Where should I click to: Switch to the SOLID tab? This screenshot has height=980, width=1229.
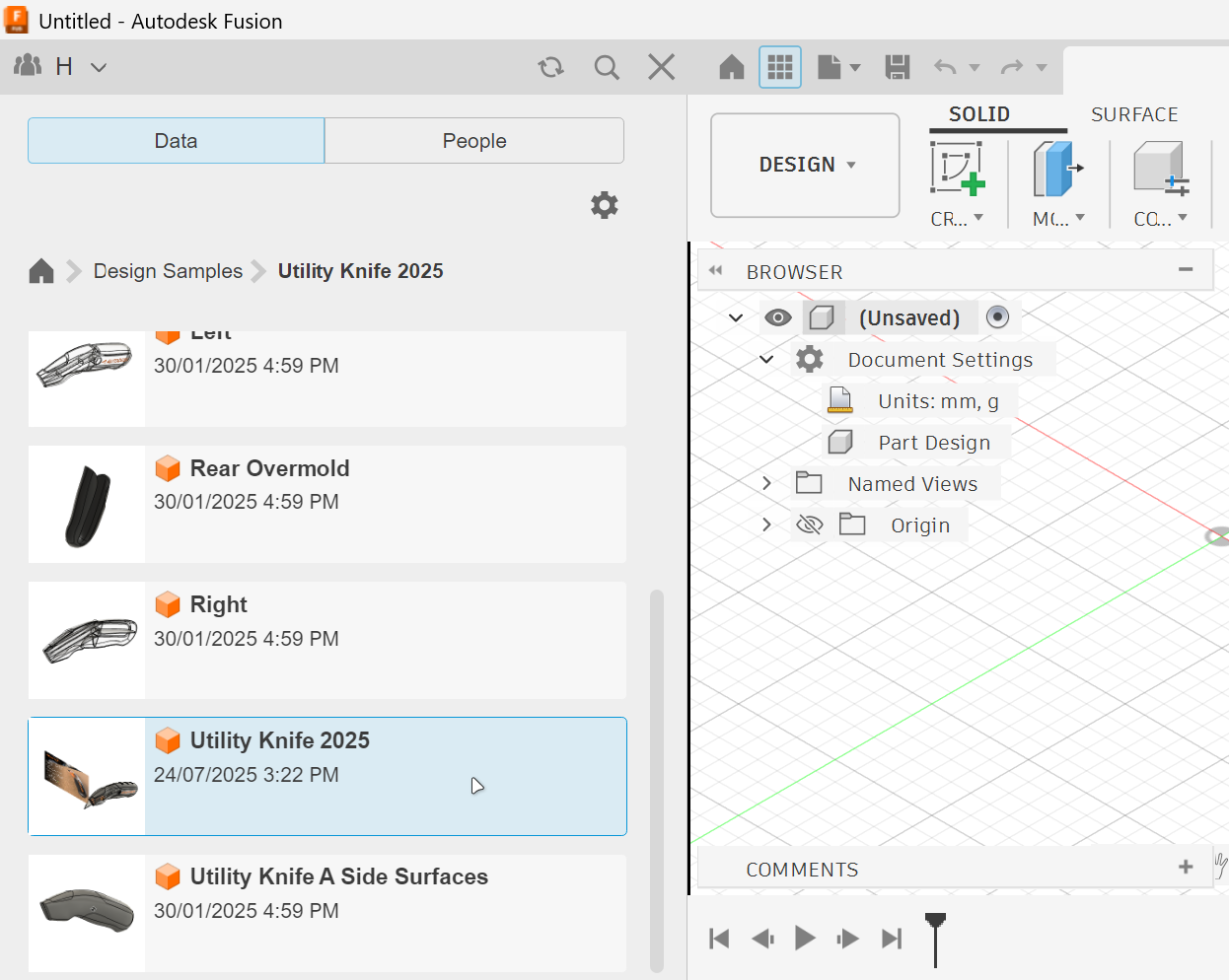tap(979, 114)
